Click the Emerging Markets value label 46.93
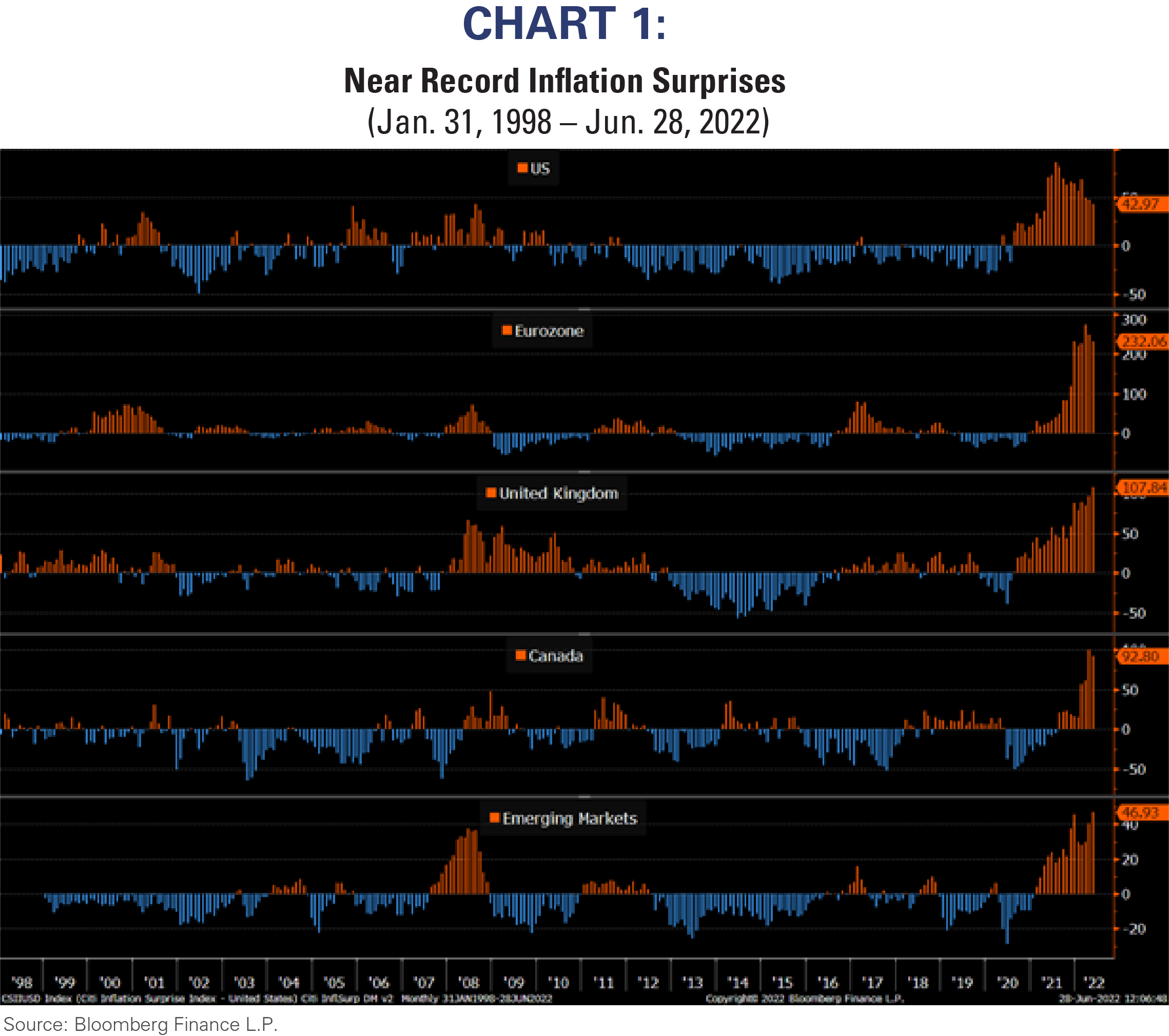The image size is (1169, 1036). pos(1140,812)
